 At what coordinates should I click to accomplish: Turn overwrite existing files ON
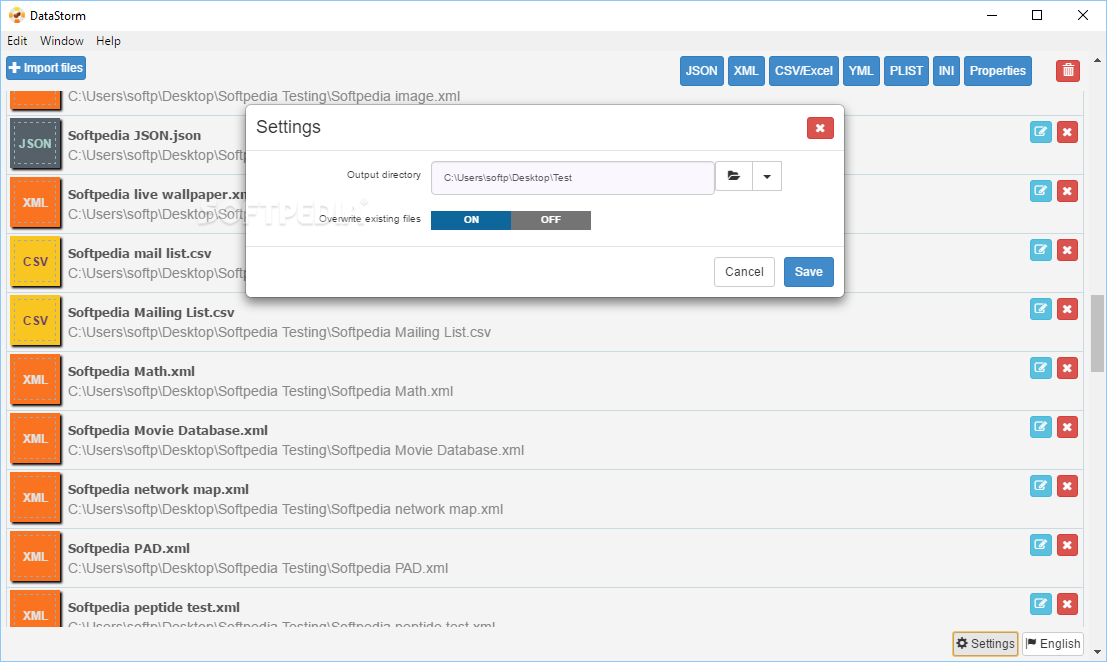point(471,220)
